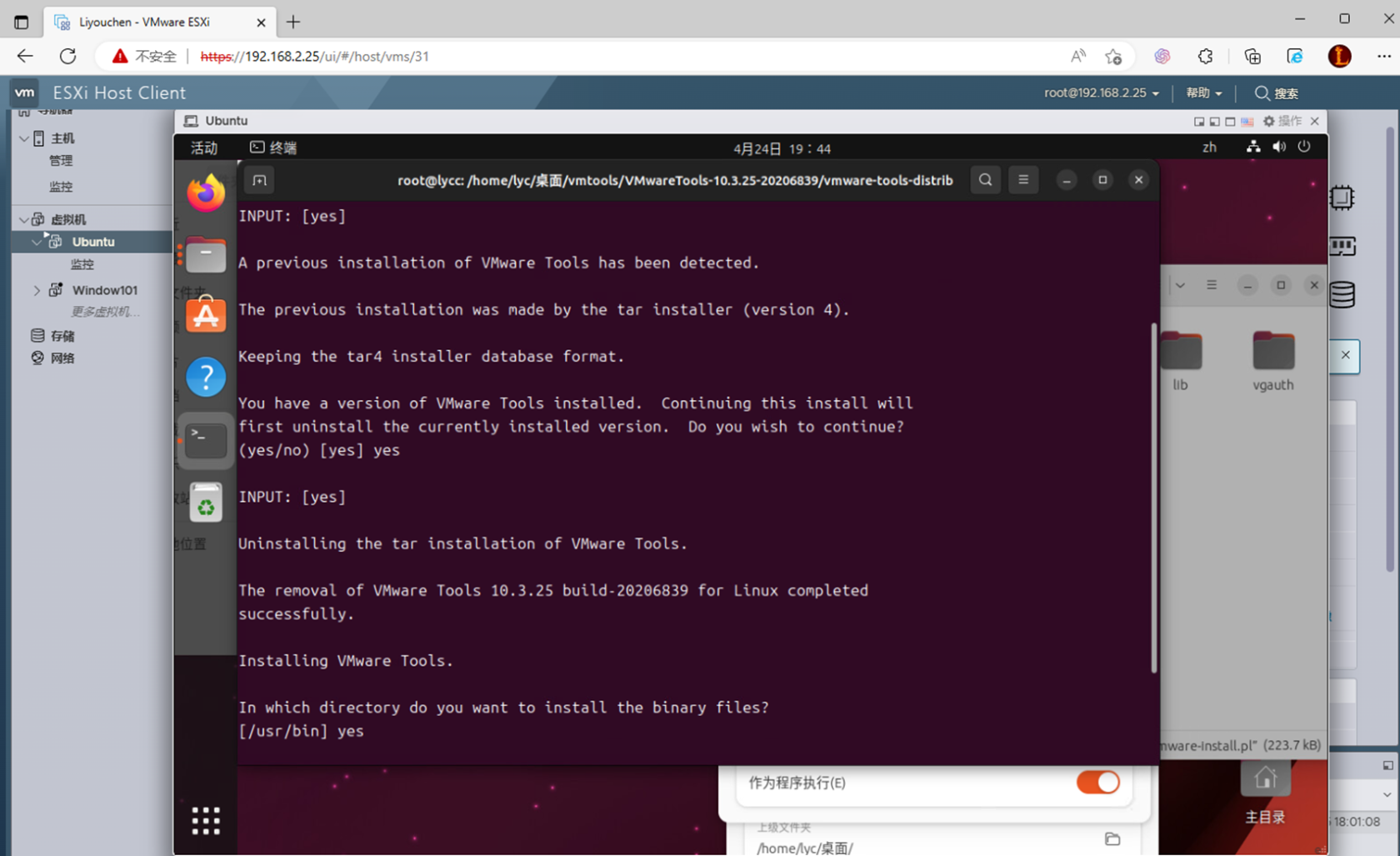Image resolution: width=1400 pixels, height=856 pixels.
Task: Open Firefox from the Ubuntu dock
Action: tap(206, 193)
